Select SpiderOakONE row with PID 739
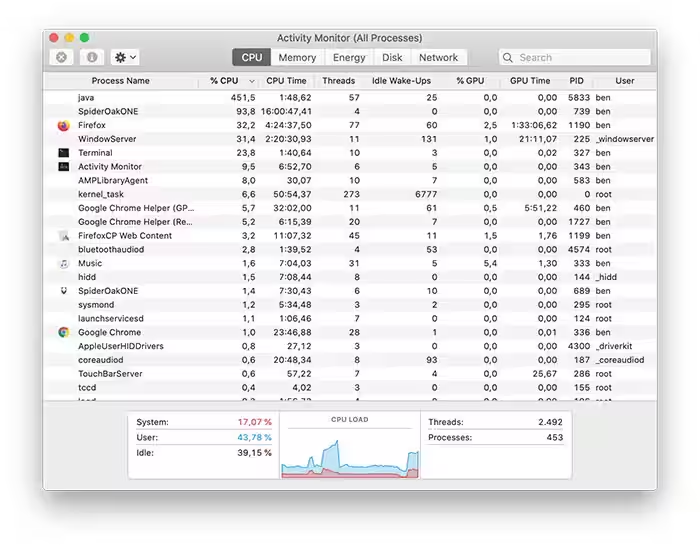This screenshot has height=547, width=700. coord(350,112)
